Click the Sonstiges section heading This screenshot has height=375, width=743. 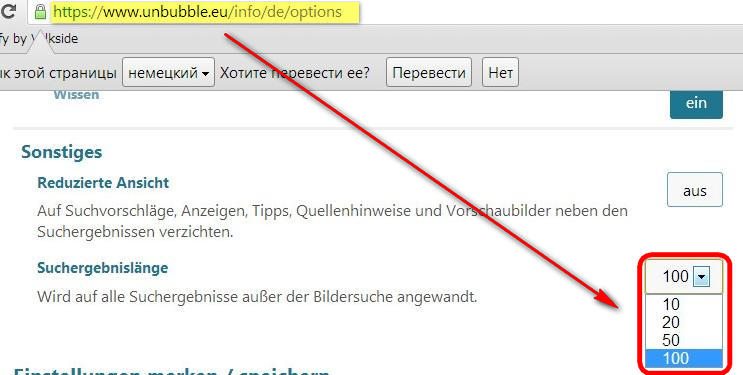[x=62, y=153]
